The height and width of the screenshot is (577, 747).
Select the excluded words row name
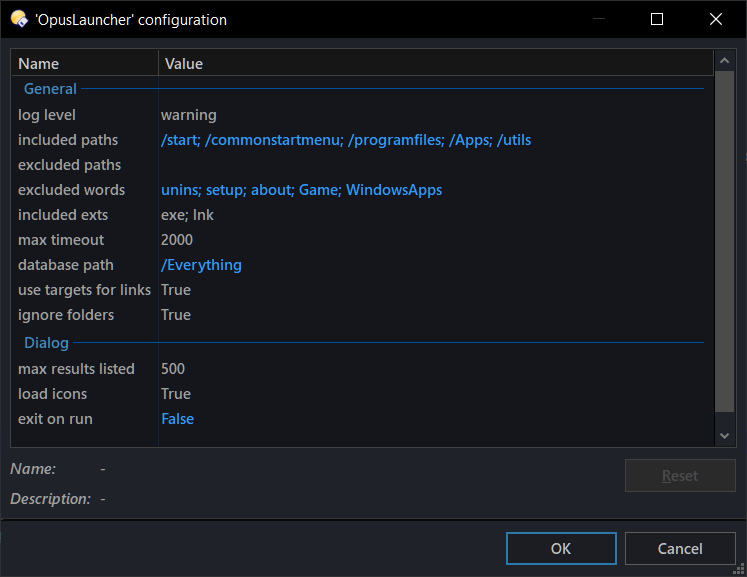pyautogui.click(x=71, y=190)
